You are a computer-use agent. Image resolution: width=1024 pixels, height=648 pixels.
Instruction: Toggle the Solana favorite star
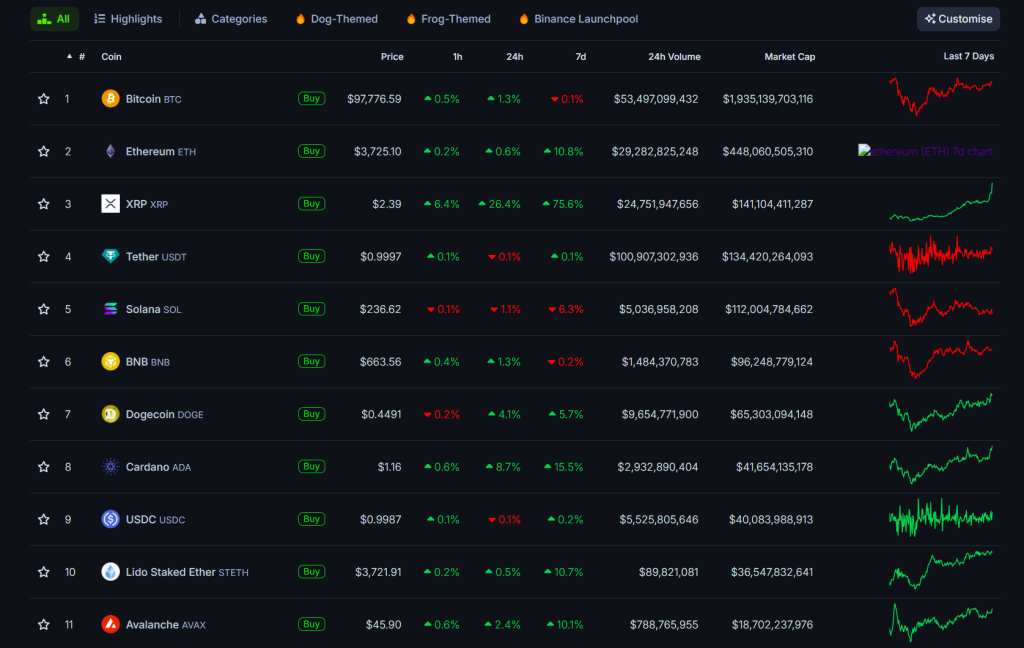tap(44, 309)
